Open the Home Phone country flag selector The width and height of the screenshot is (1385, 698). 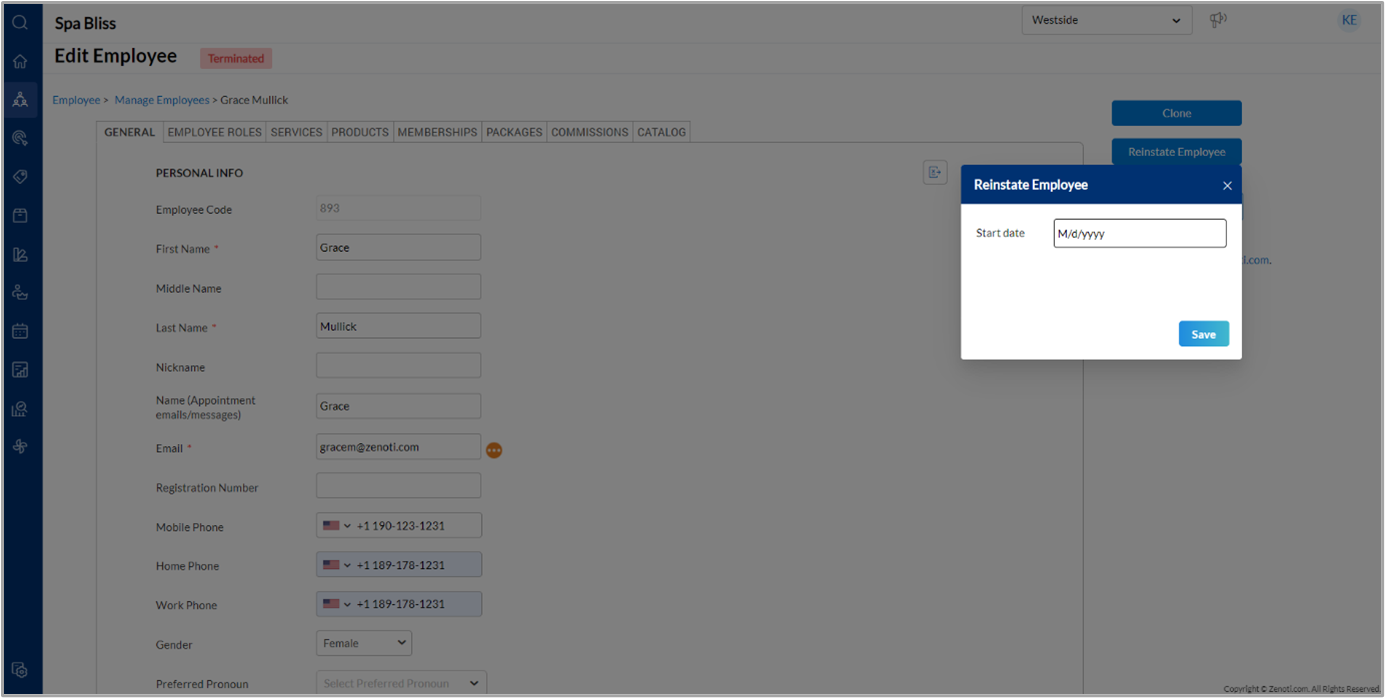pos(337,565)
